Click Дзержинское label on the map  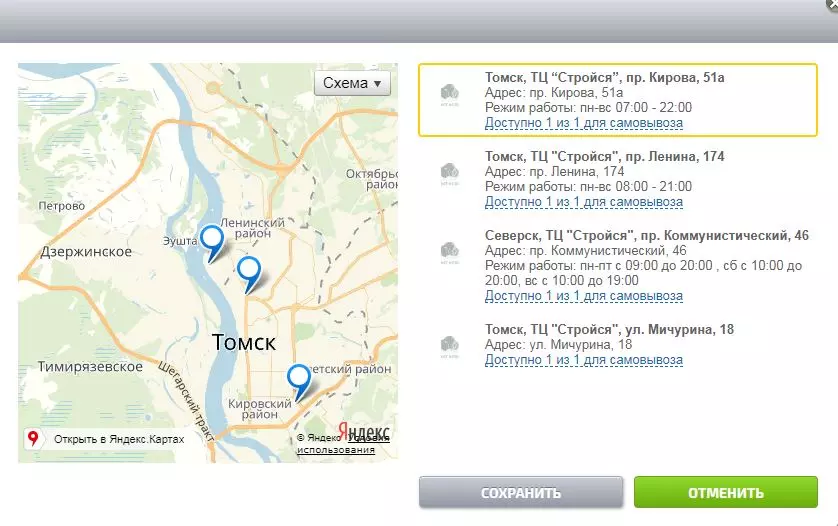[86, 252]
